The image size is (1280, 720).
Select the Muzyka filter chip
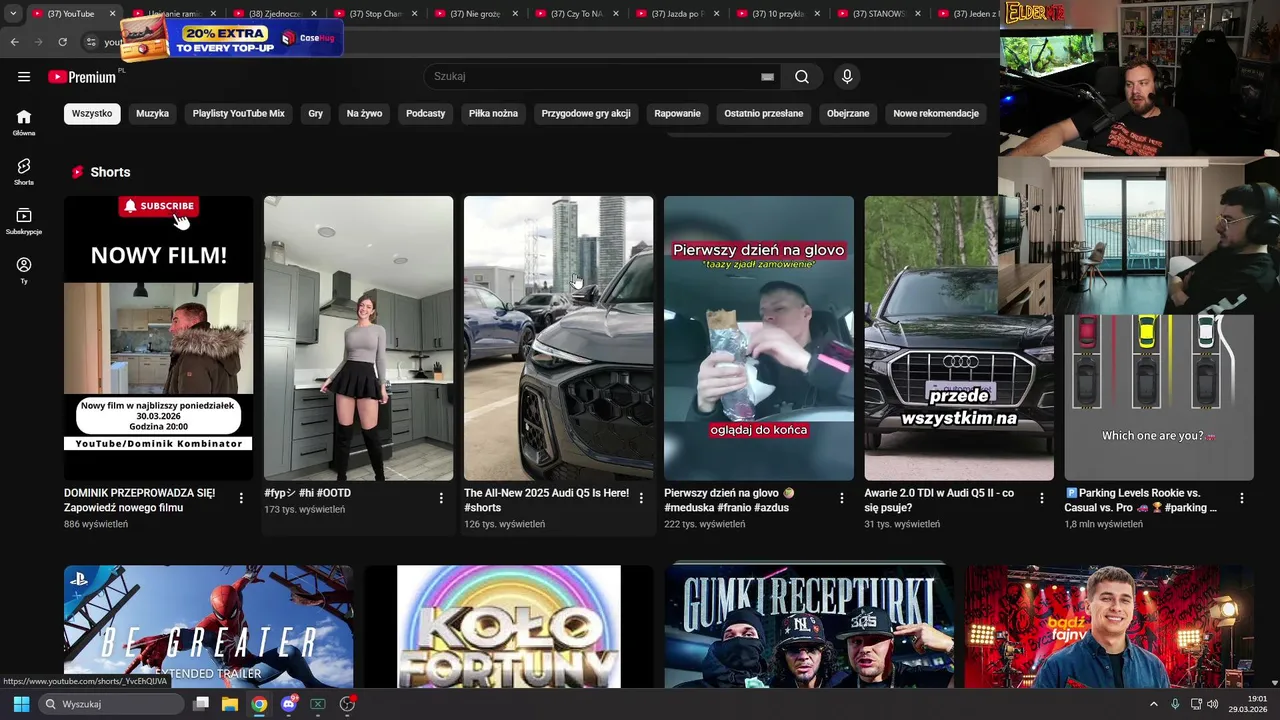tap(152, 114)
